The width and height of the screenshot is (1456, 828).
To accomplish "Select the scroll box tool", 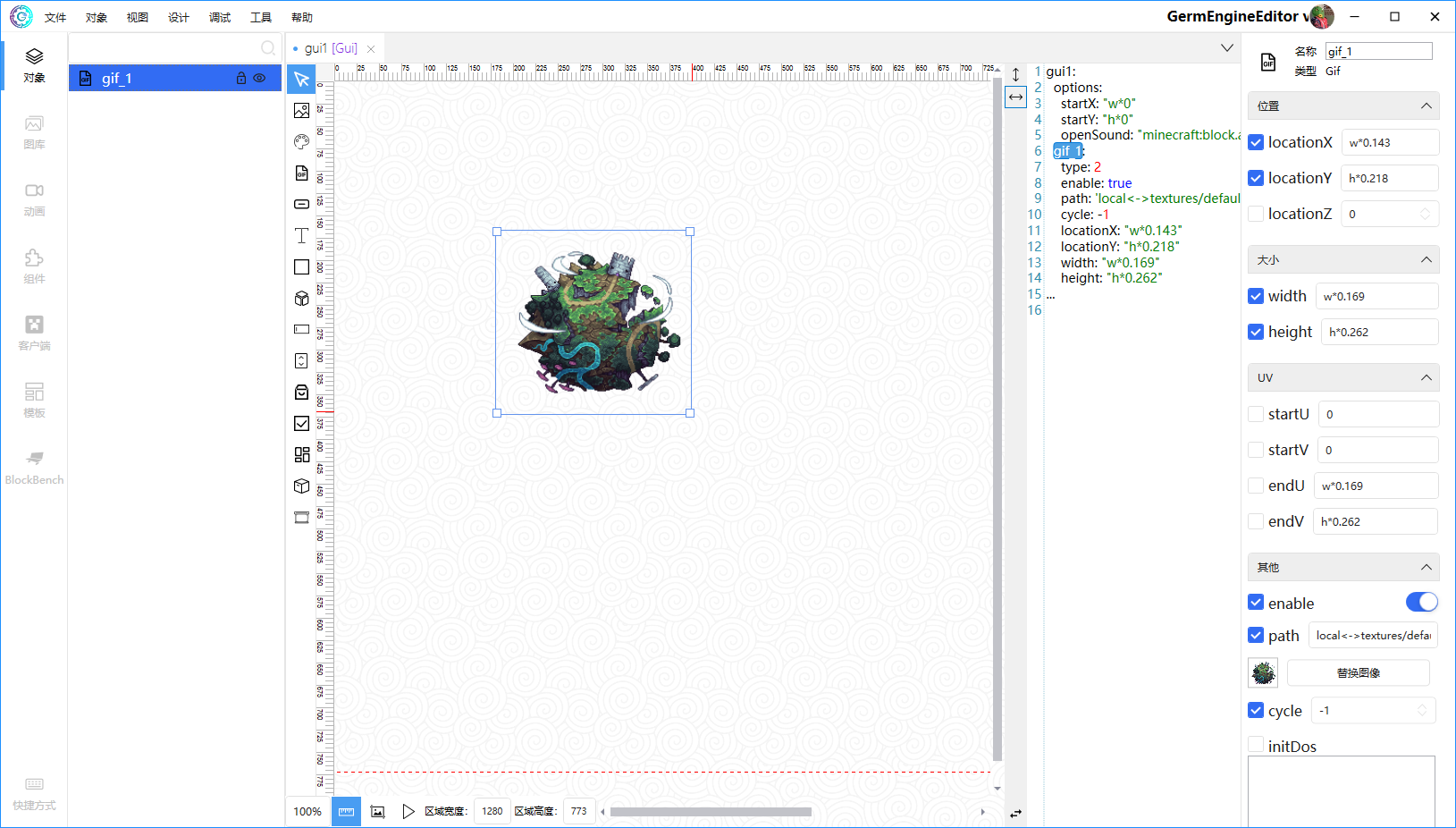I will pos(301,360).
